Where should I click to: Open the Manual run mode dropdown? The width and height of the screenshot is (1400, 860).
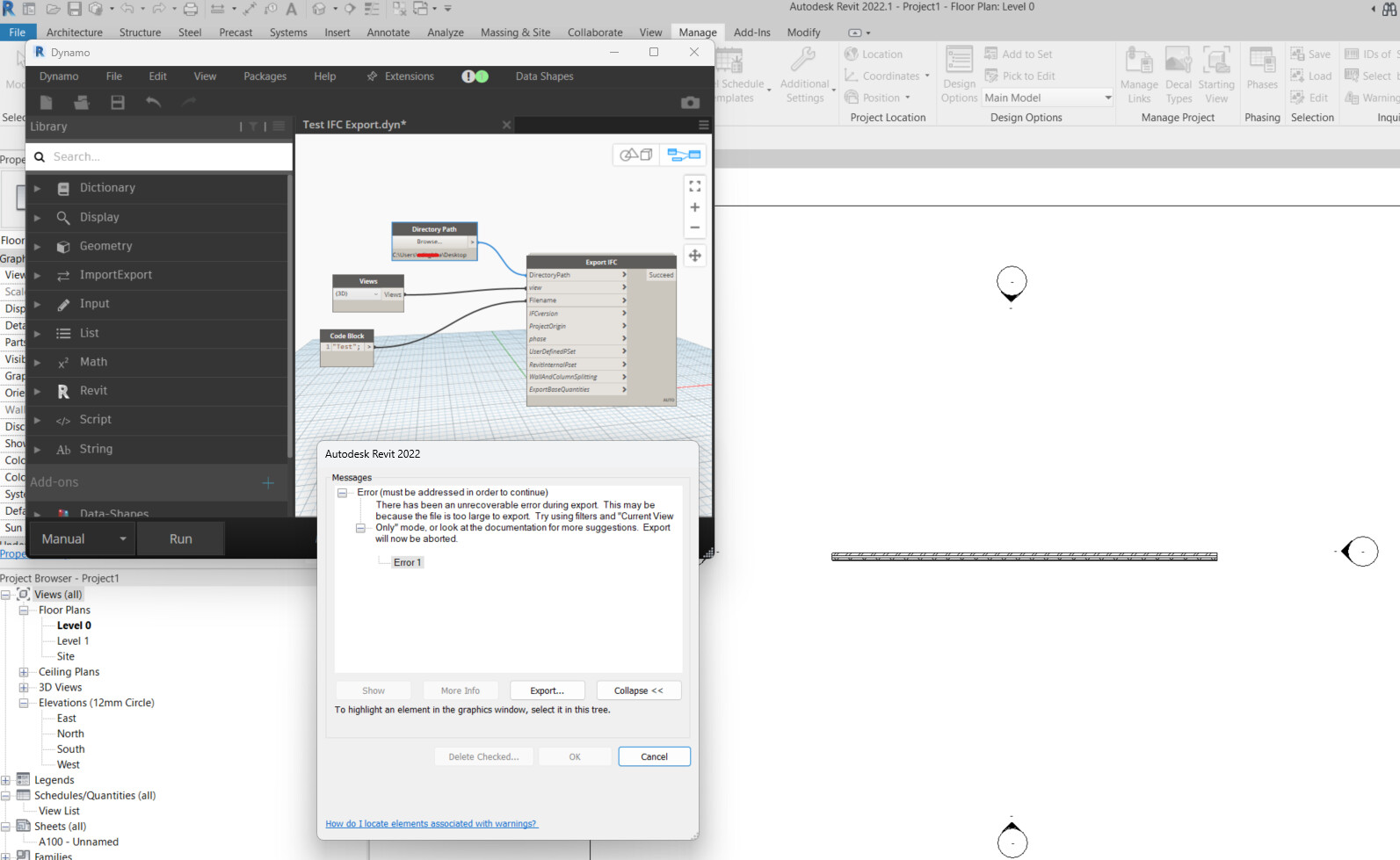(x=83, y=538)
